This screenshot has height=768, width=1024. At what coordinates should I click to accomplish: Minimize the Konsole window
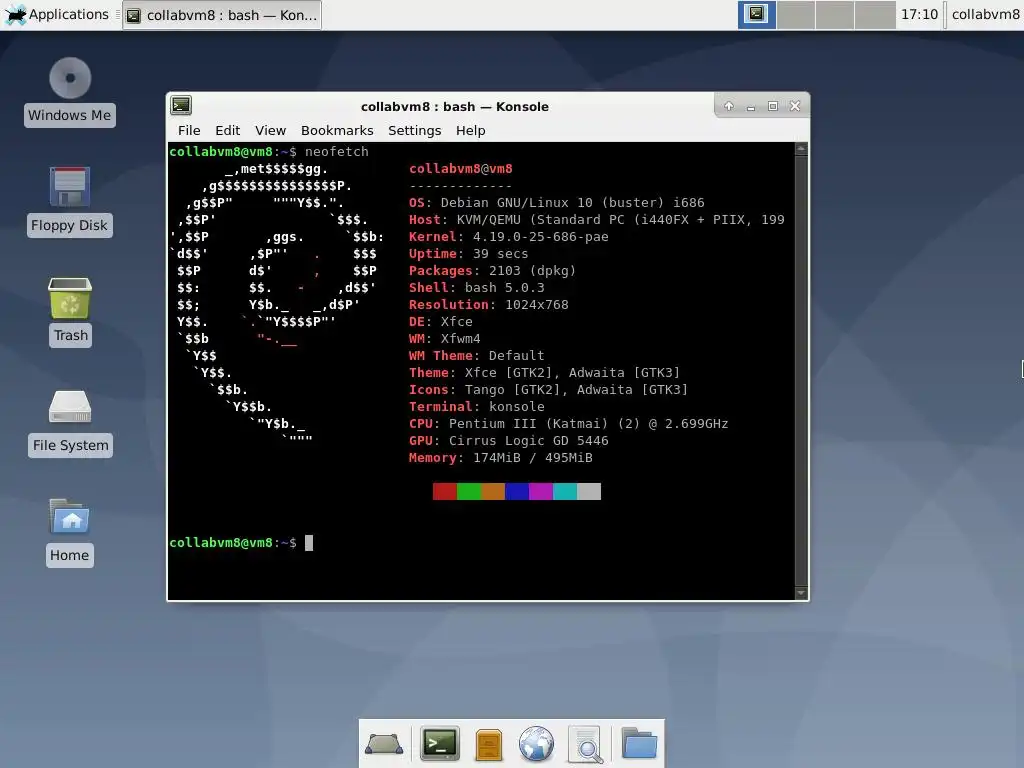tap(751, 106)
